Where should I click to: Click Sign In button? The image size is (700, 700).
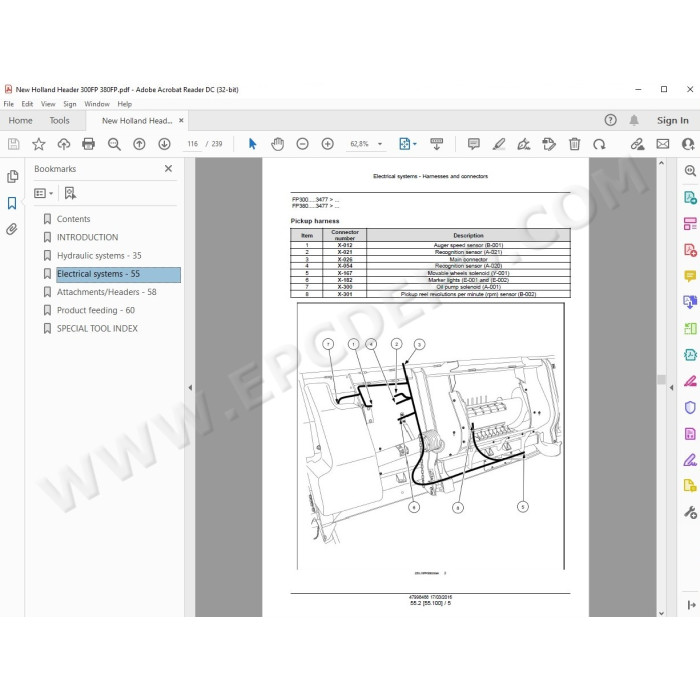click(672, 120)
